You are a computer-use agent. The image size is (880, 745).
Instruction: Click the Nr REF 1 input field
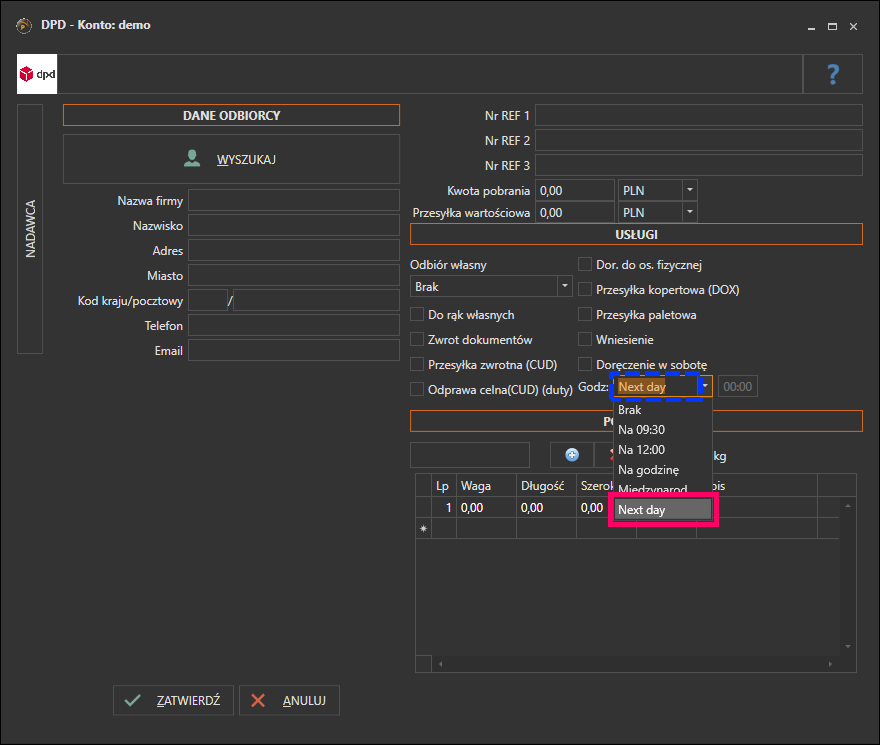coord(699,115)
